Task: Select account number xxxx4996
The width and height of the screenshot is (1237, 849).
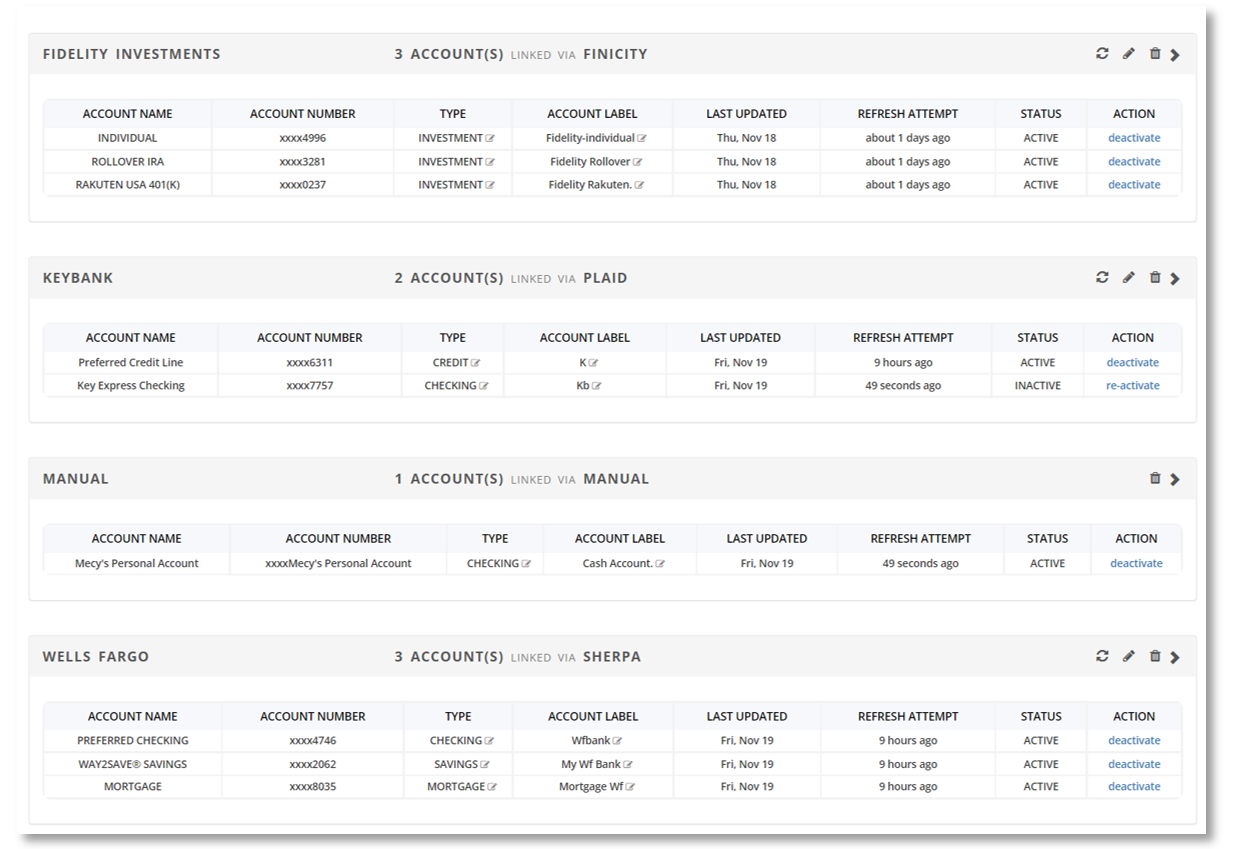Action: (303, 138)
